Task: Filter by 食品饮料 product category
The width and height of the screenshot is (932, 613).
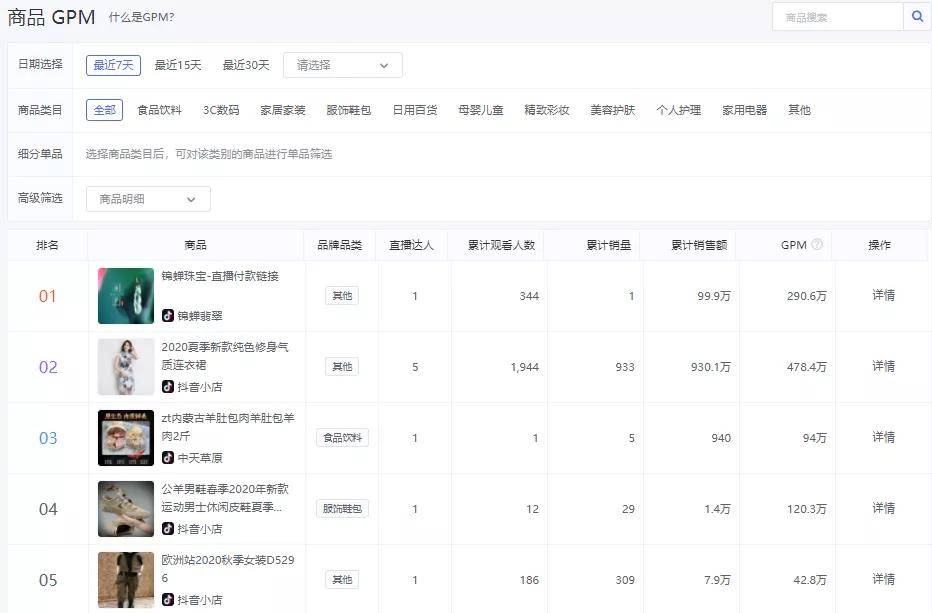Action: tap(159, 110)
